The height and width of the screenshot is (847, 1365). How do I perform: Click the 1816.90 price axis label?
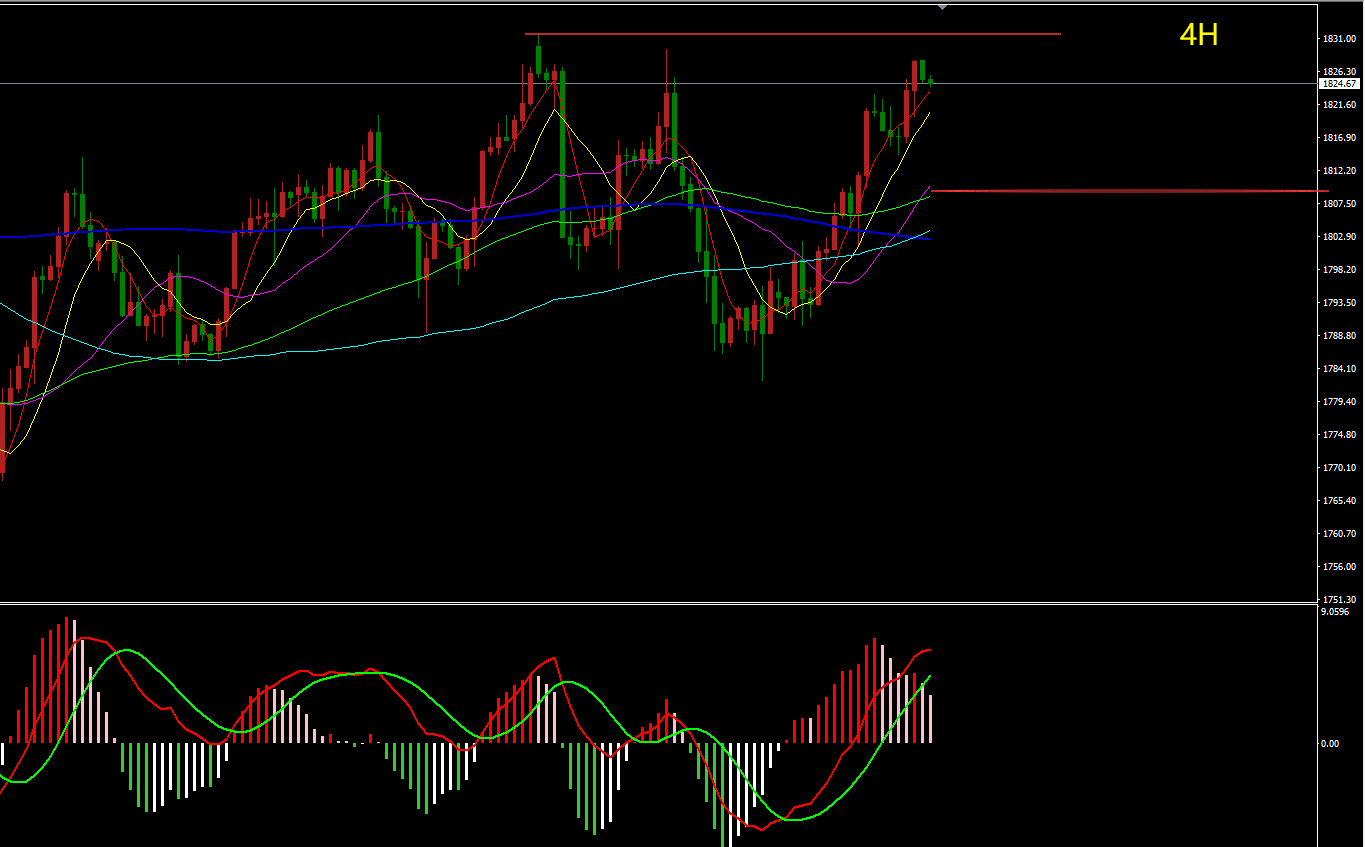[1339, 138]
